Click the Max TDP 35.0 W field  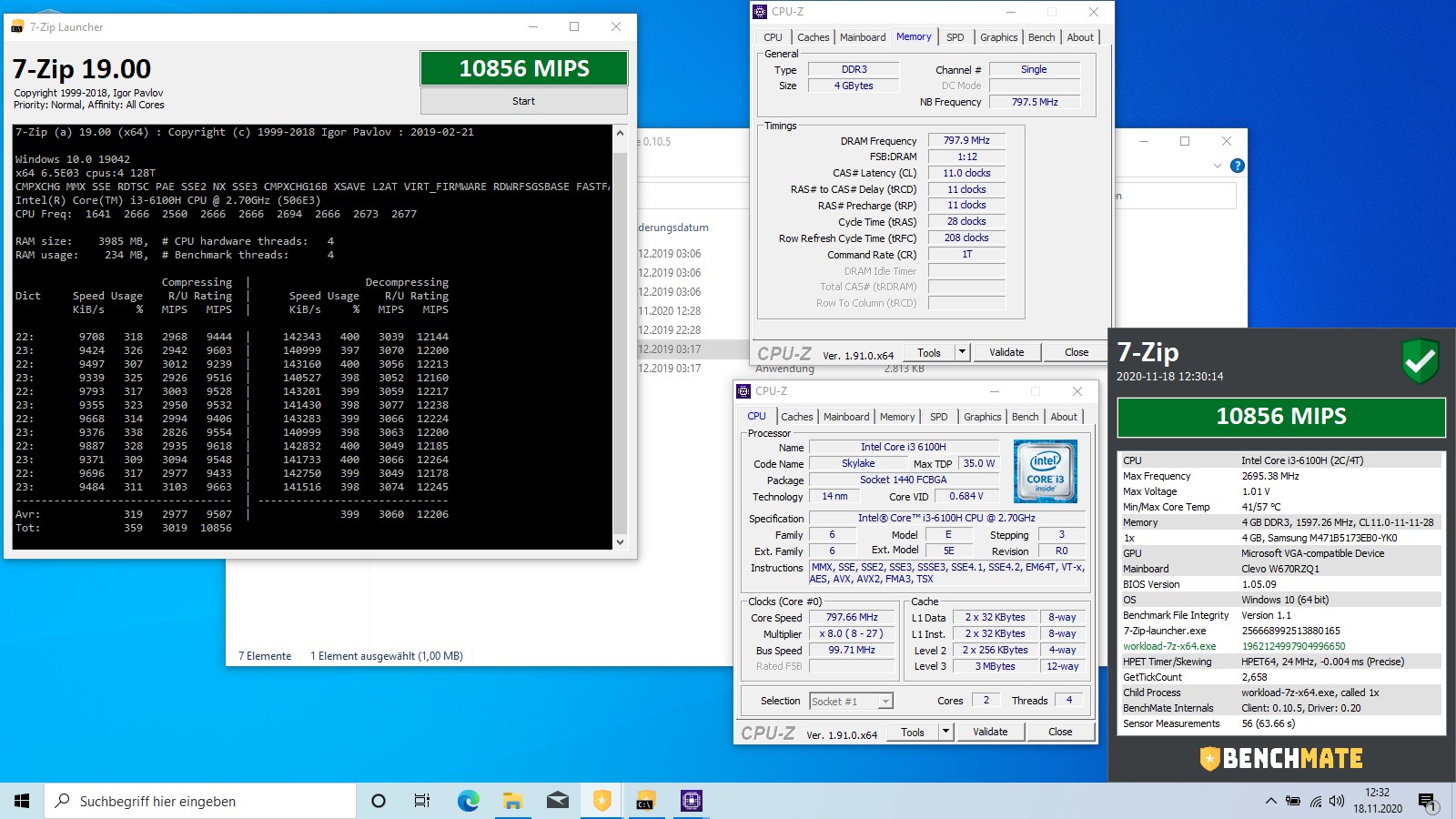tap(979, 463)
